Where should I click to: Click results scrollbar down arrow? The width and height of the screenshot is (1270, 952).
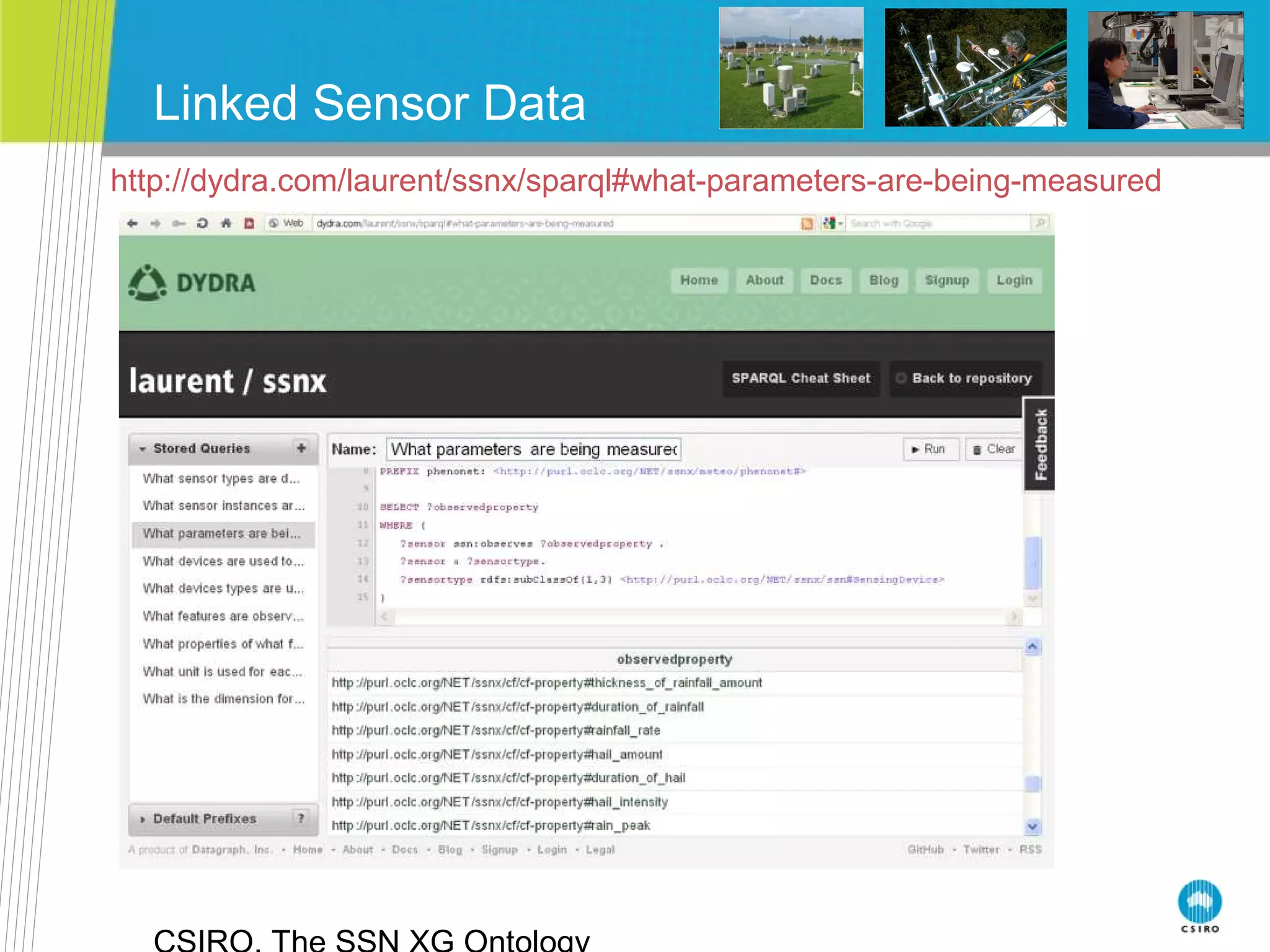coord(1032,826)
